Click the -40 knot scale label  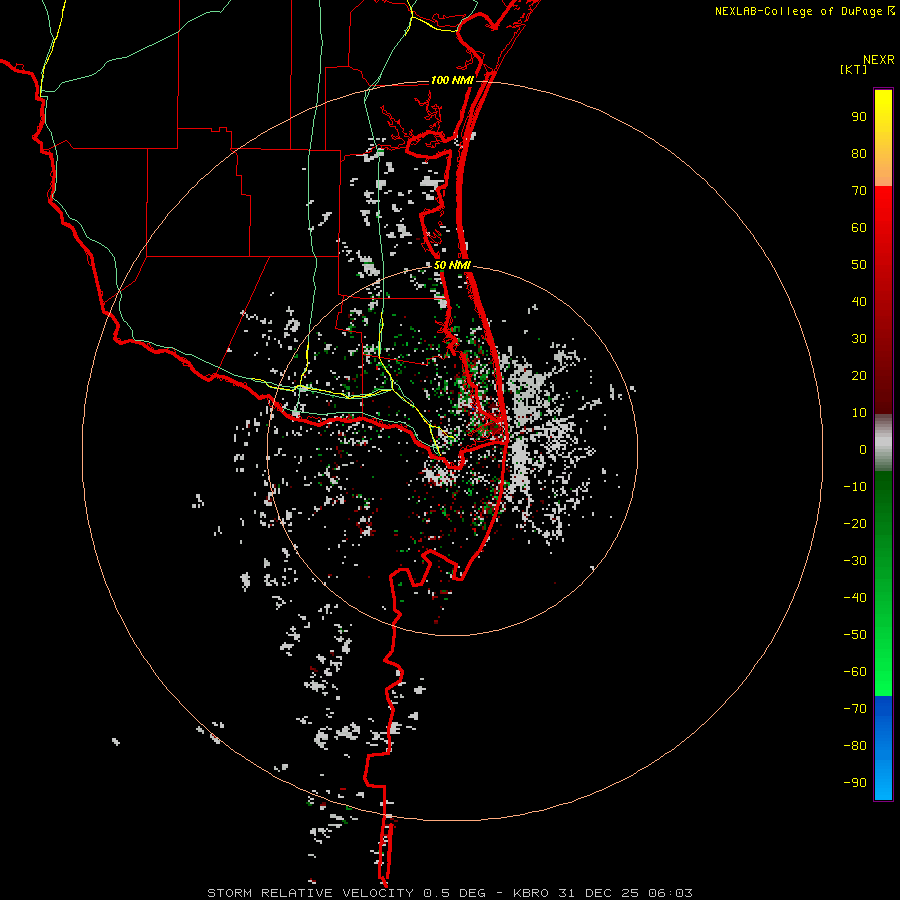tap(855, 598)
